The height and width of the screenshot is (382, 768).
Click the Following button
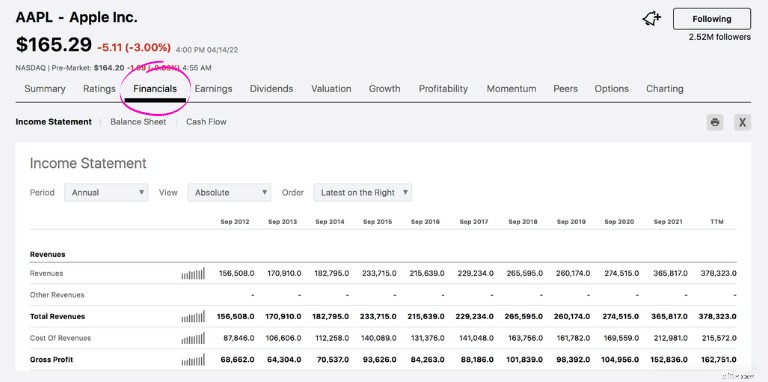pyautogui.click(x=712, y=19)
